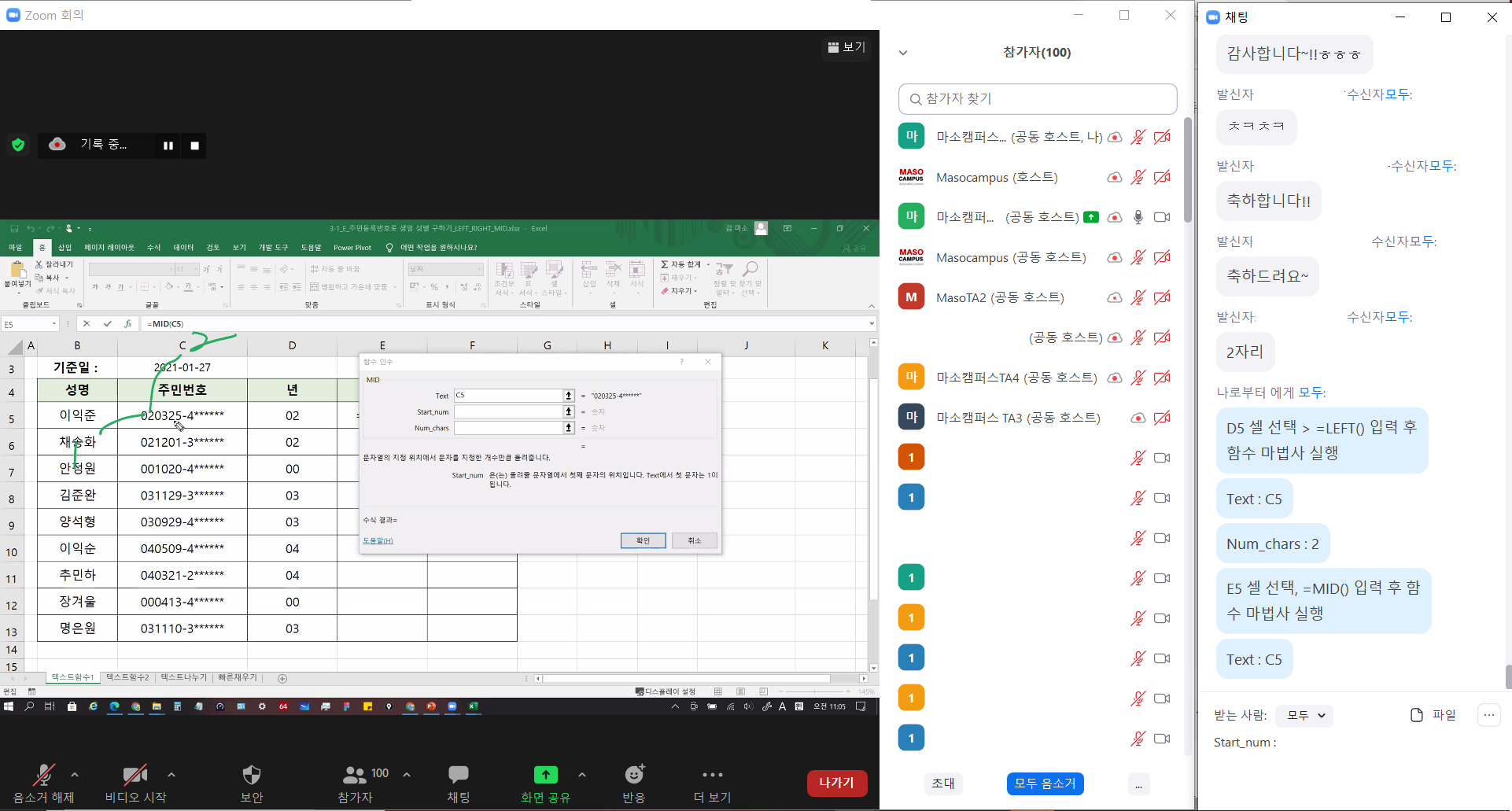This screenshot has height=811, width=1512.
Task: Click the 모두 음소거 mute all button
Action: (1045, 783)
